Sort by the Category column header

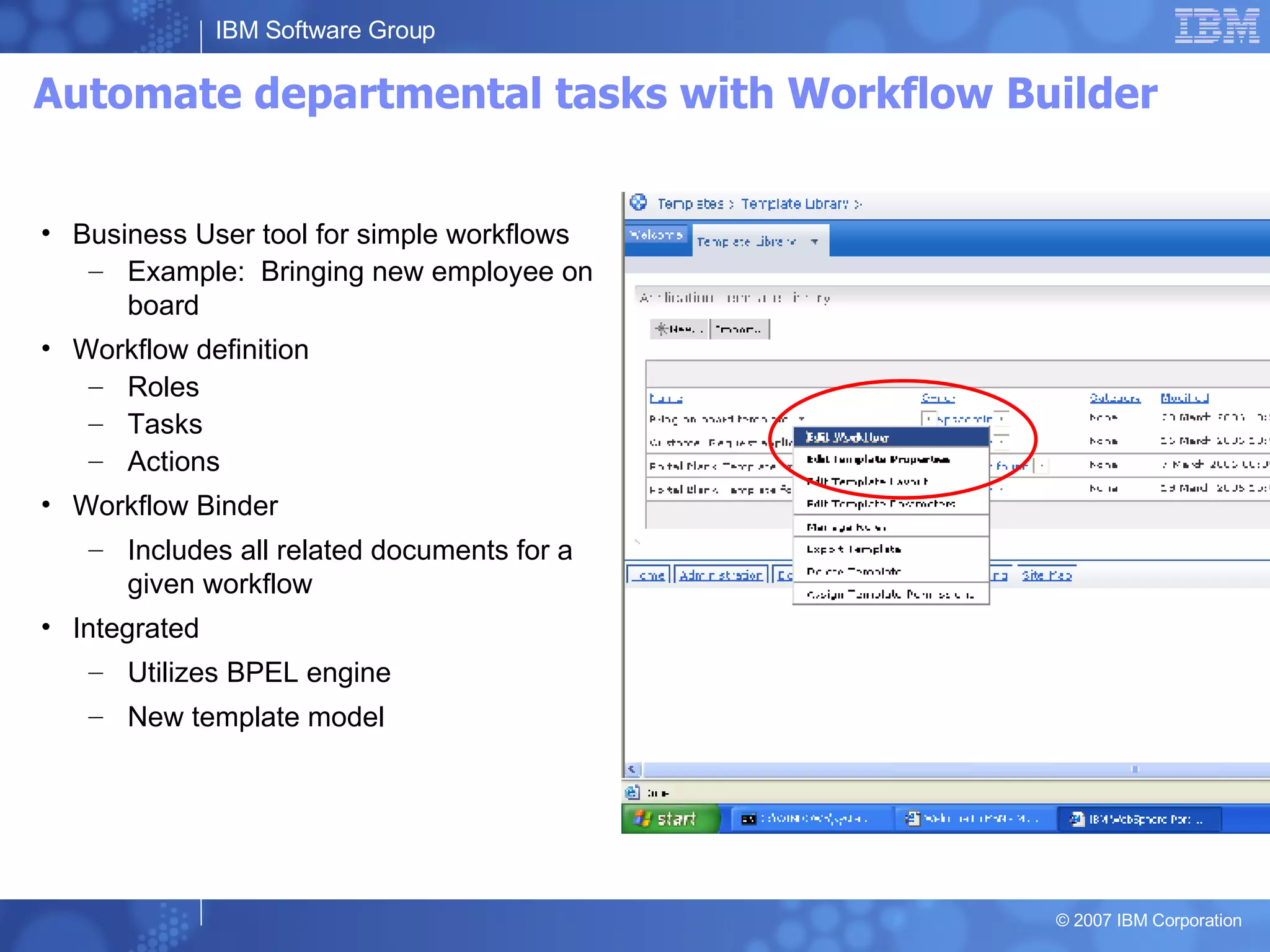(1115, 398)
